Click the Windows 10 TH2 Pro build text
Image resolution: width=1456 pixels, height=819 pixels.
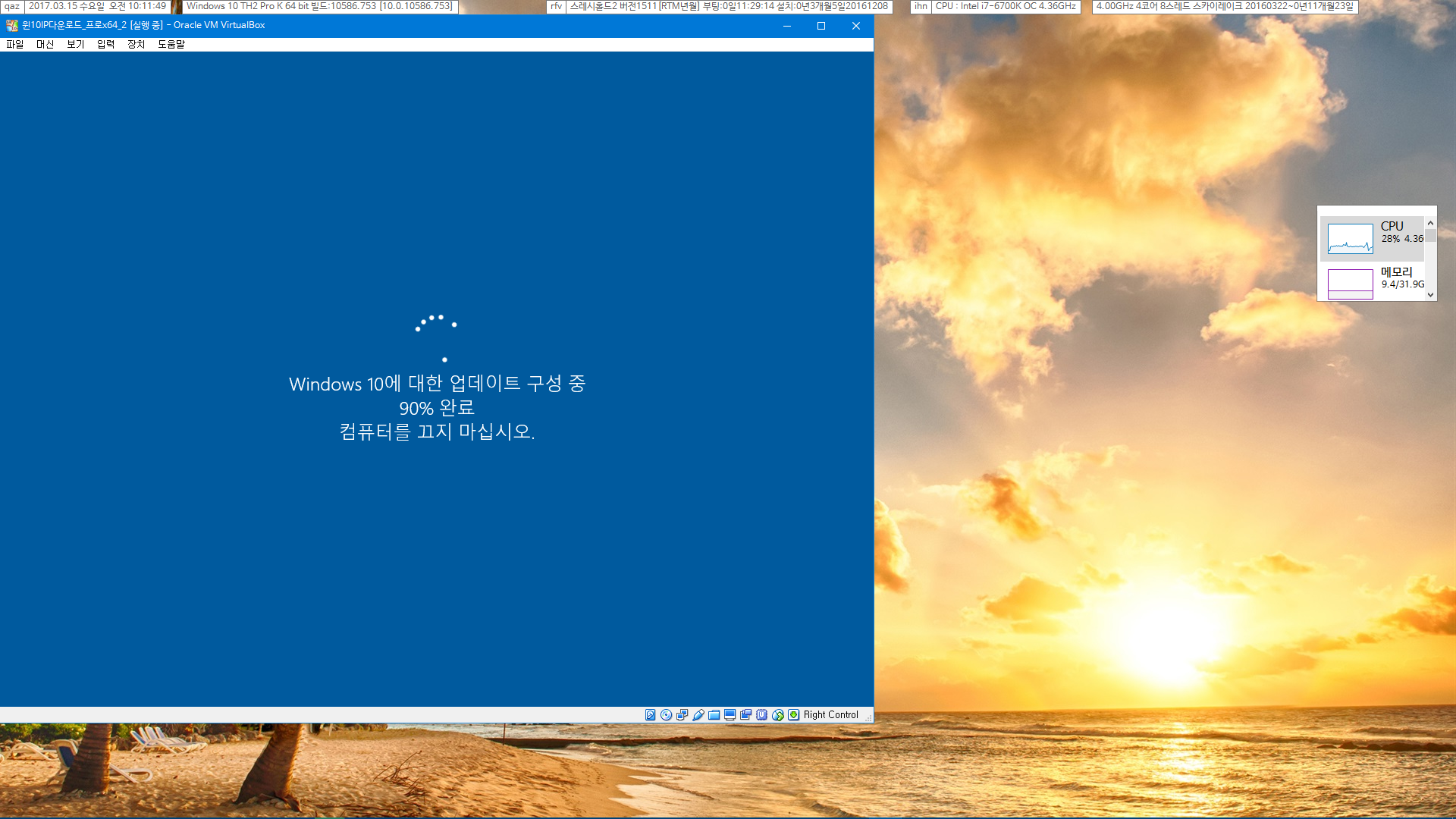[319, 6]
